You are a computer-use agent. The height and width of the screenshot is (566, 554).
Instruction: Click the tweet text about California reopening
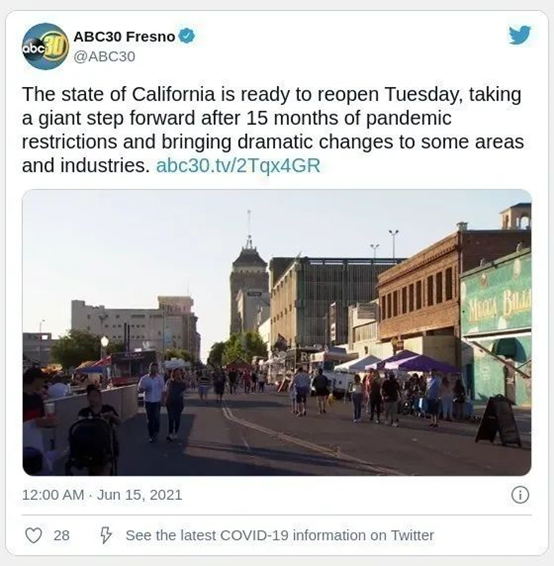pyautogui.click(x=273, y=130)
